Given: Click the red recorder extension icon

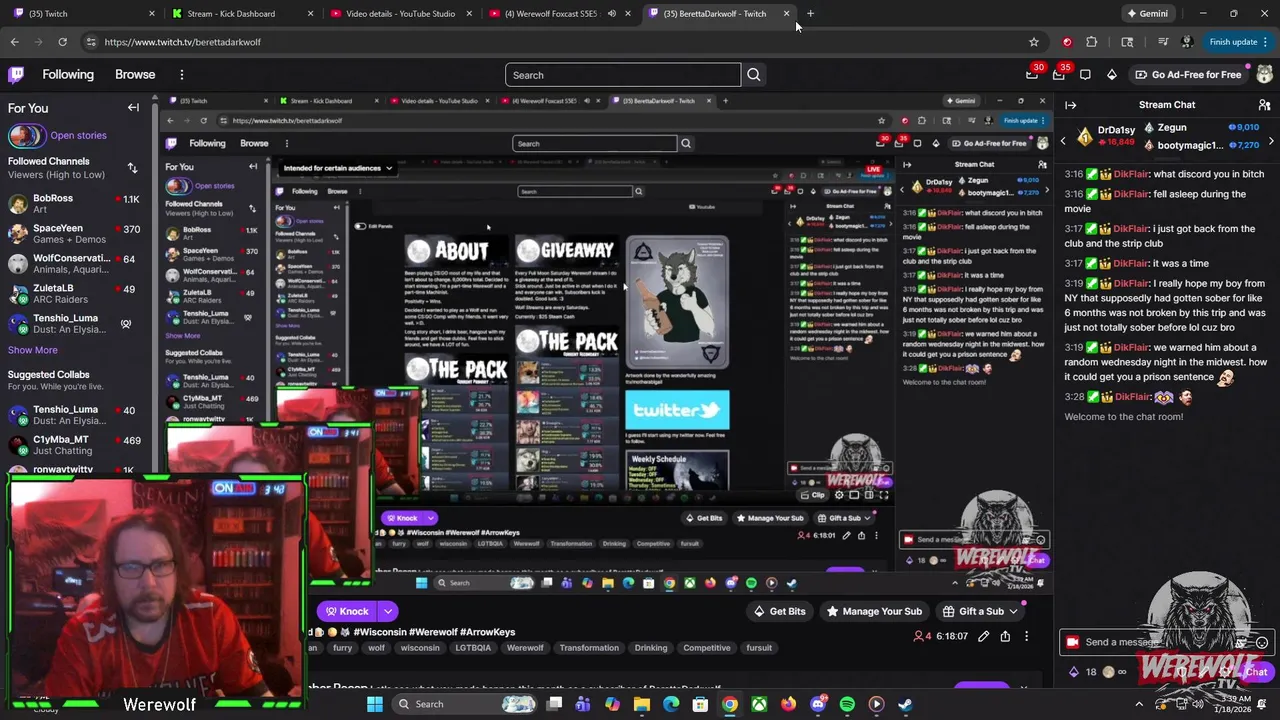Looking at the screenshot, I should 1067,42.
